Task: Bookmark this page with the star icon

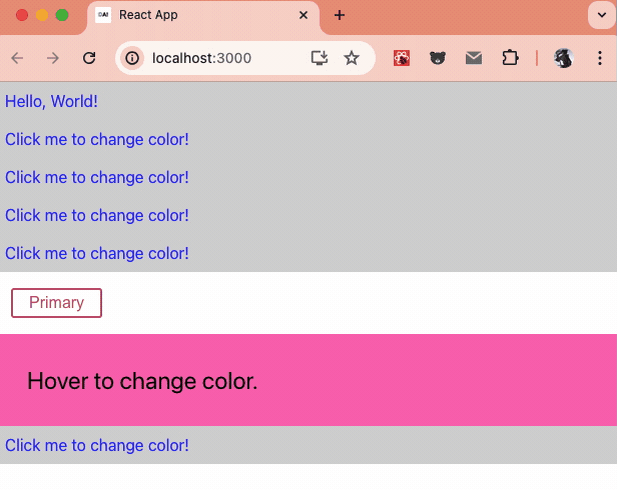Action: (351, 58)
